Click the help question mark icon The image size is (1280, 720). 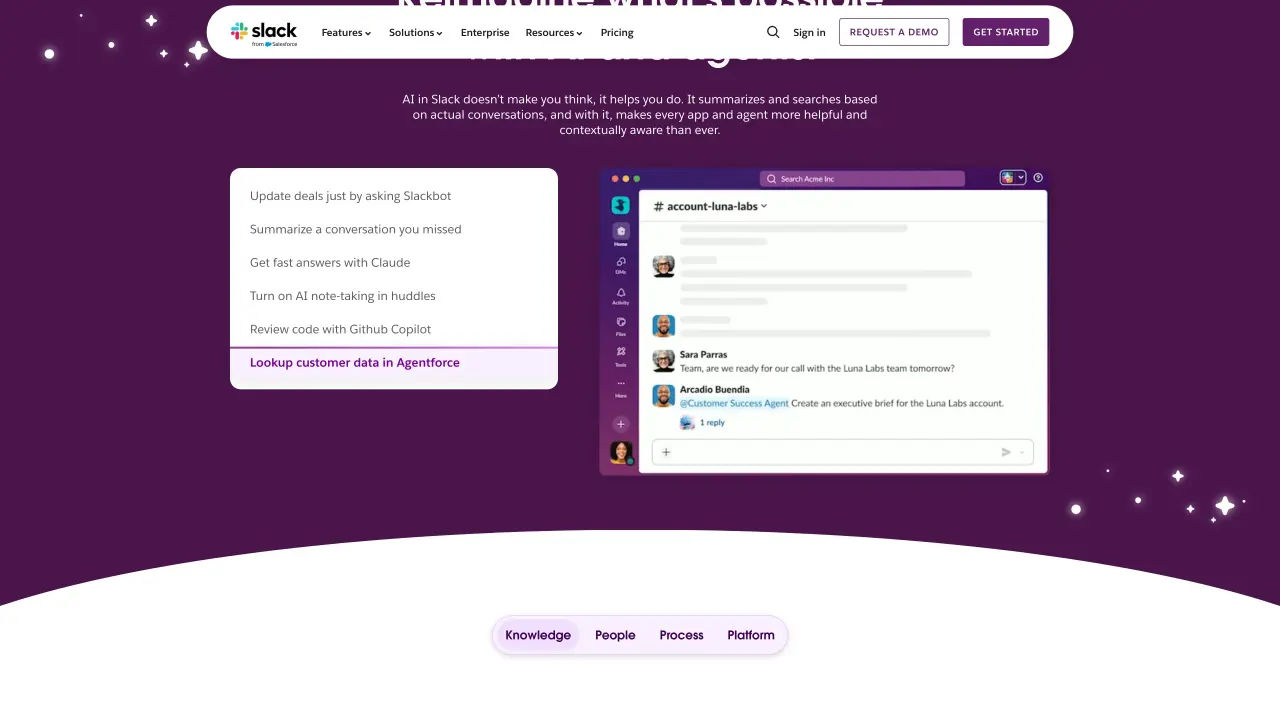1038,178
